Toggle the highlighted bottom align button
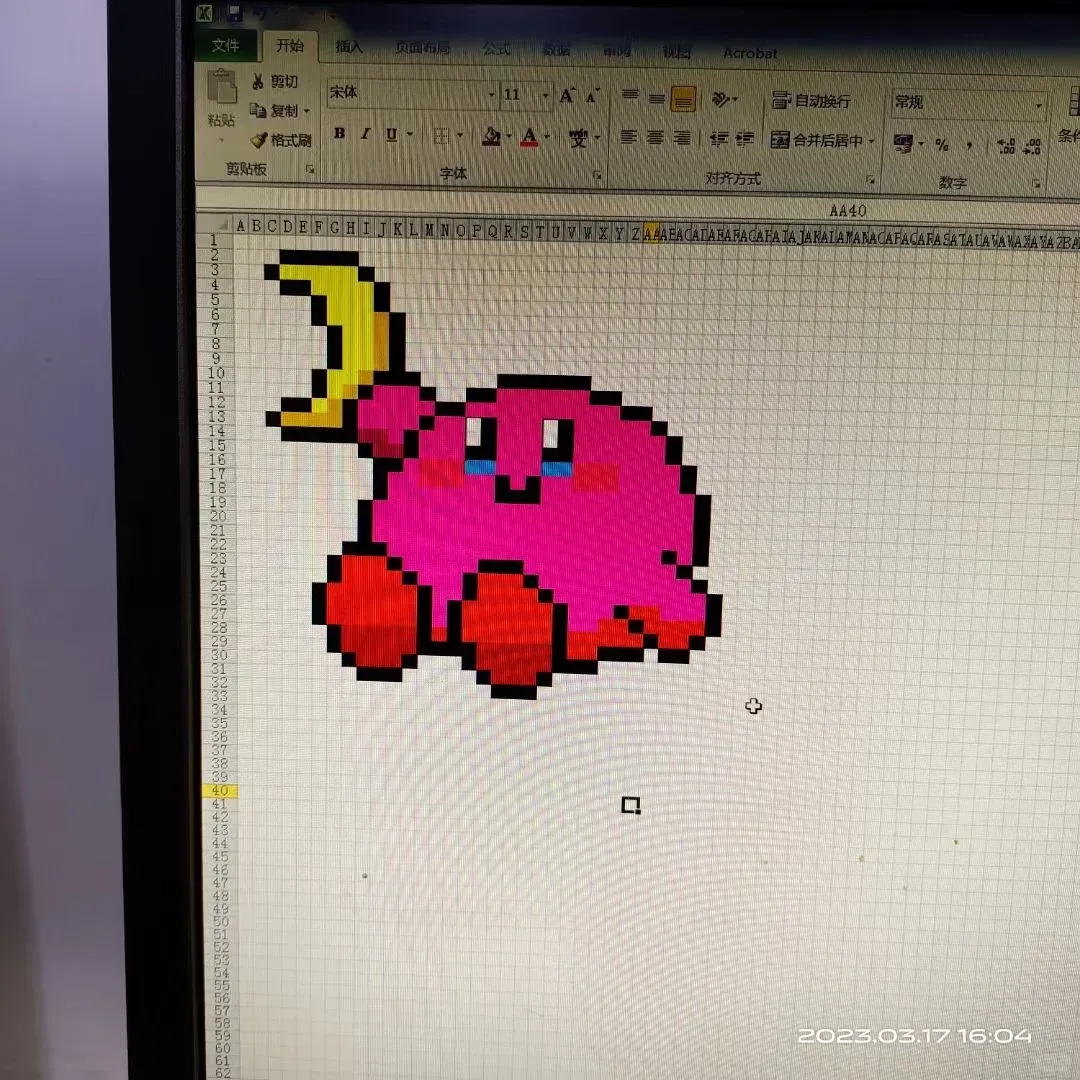The width and height of the screenshot is (1080, 1080). click(683, 100)
